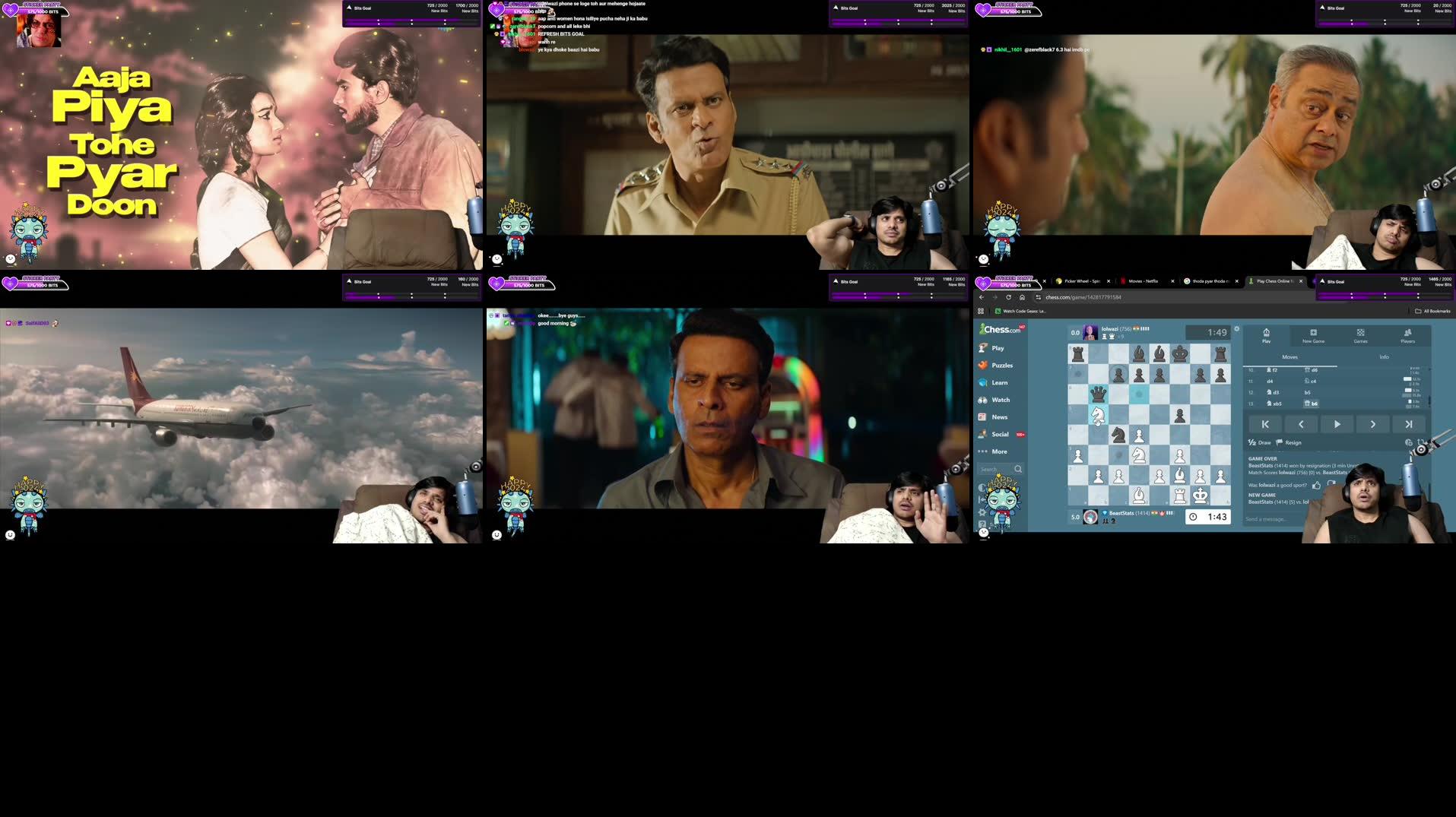This screenshot has height=817, width=1456.
Task: Open Watch in the sidebar
Action: tap(994, 400)
